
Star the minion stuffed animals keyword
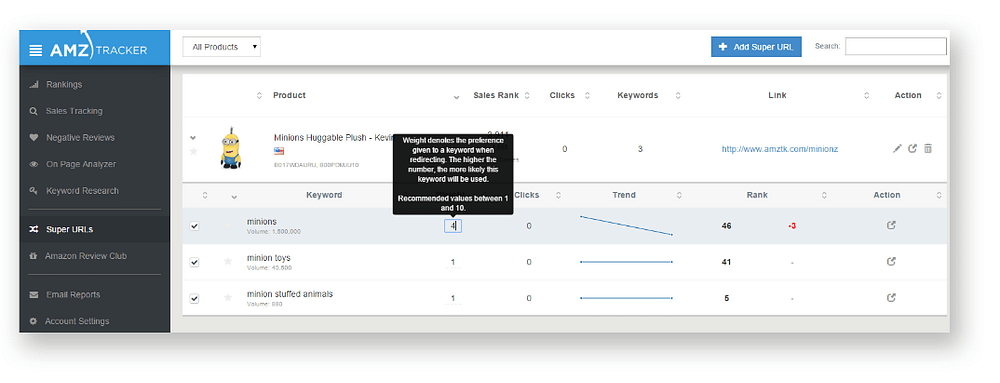[x=228, y=298]
